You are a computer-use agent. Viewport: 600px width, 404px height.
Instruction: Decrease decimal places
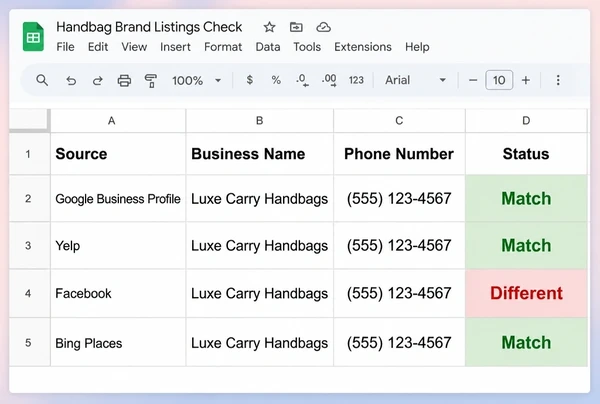click(x=302, y=80)
